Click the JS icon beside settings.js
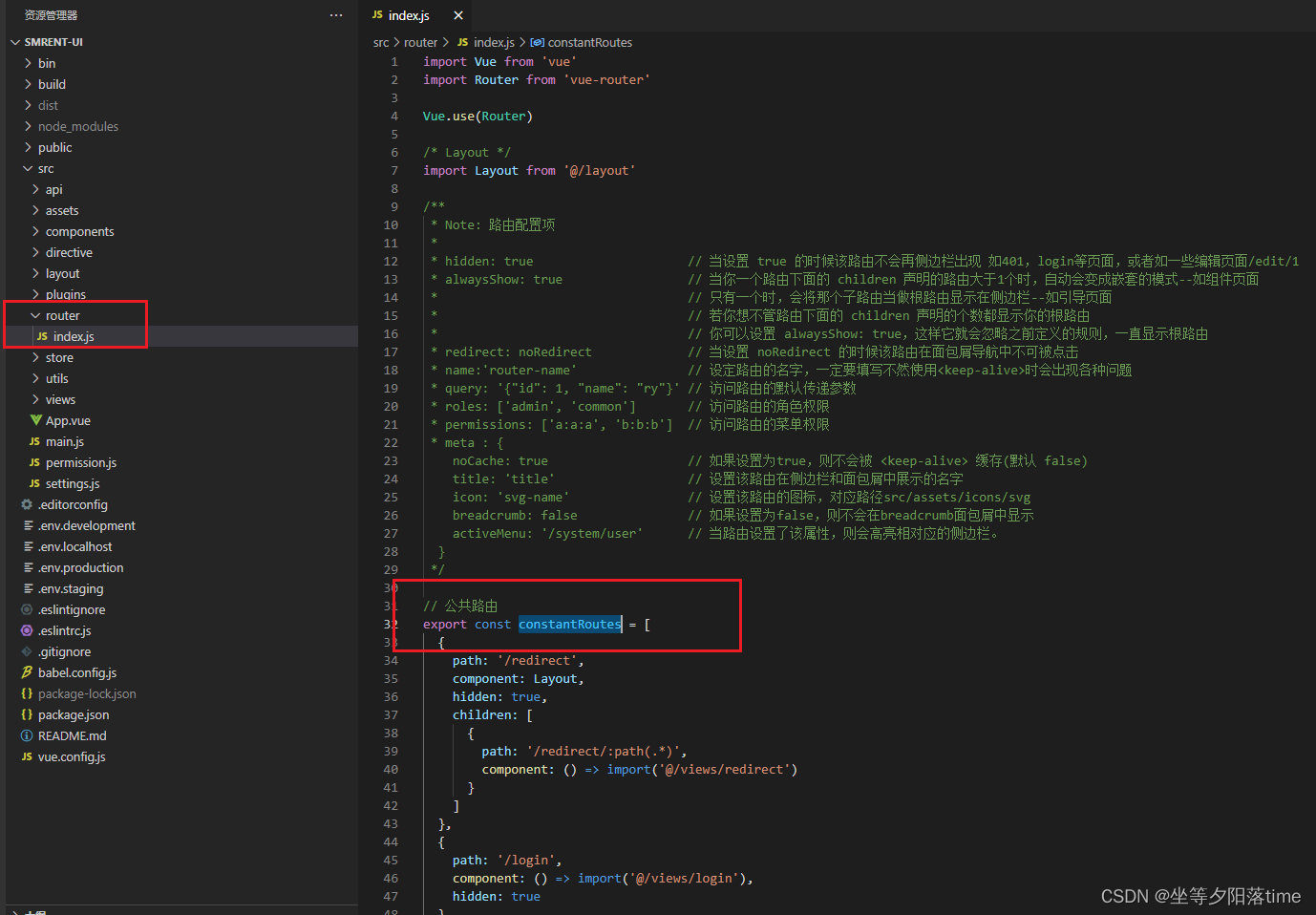1316x915 pixels. click(x=35, y=483)
